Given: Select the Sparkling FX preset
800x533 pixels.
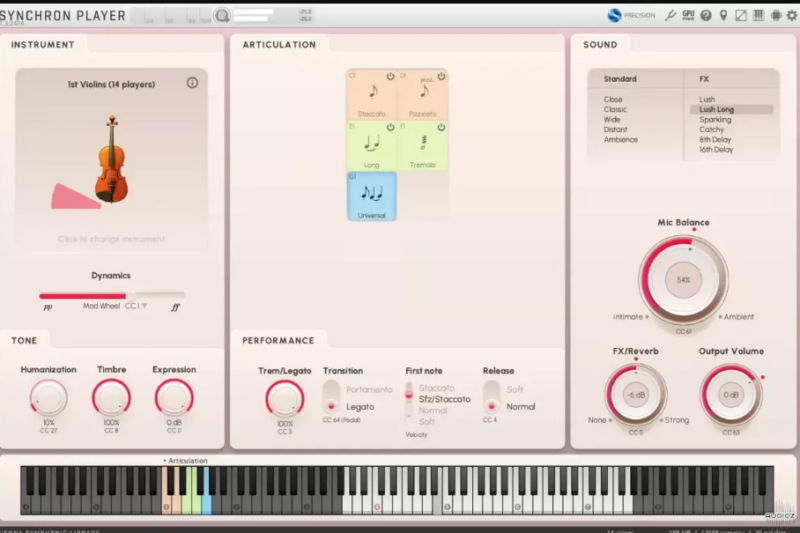Looking at the screenshot, I should click(715, 119).
